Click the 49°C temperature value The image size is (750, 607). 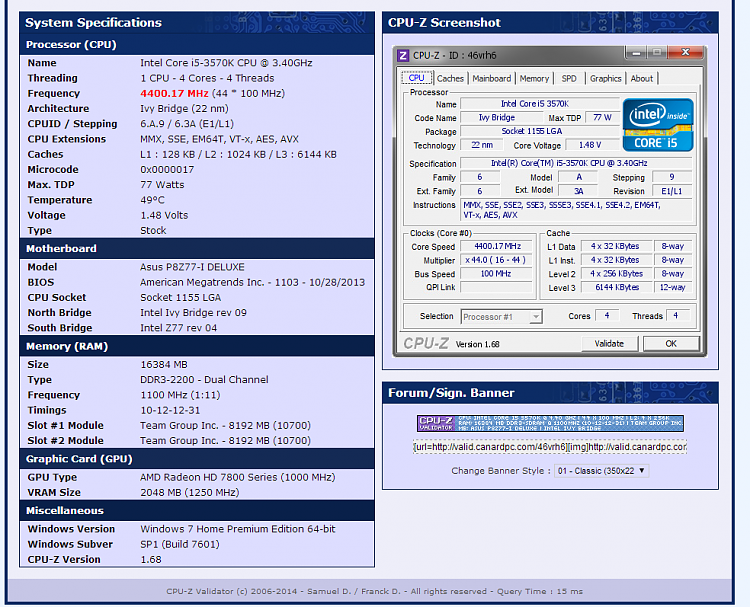152,200
